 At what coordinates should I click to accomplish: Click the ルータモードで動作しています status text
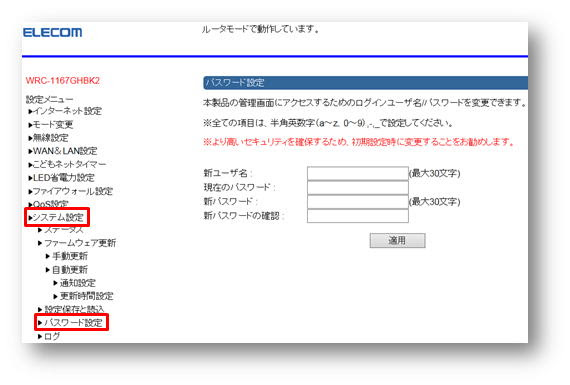click(x=260, y=29)
